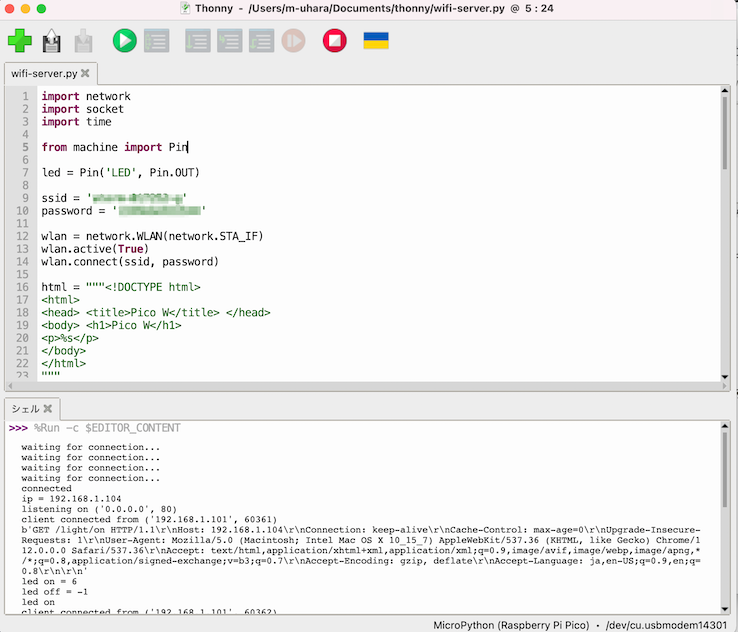The width and height of the screenshot is (738, 632).
Task: Stop or restart backend with red stop icon
Action: pos(335,40)
